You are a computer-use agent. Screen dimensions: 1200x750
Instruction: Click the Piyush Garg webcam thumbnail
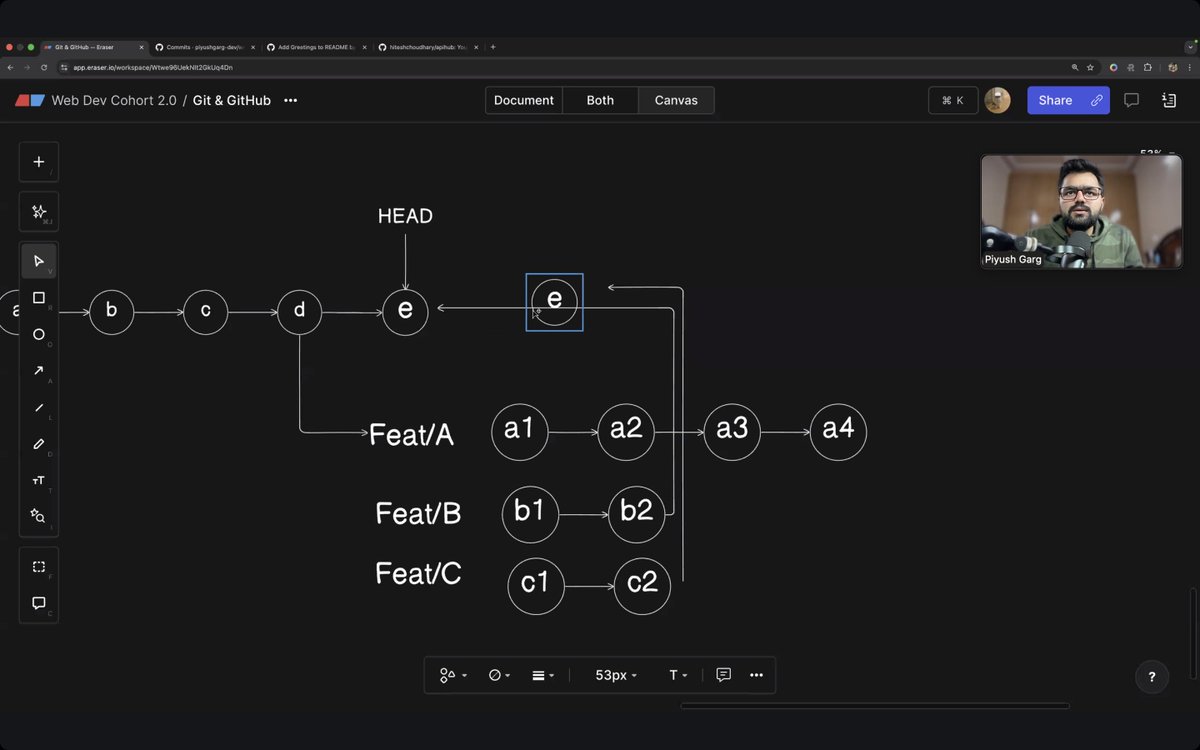tap(1081, 211)
